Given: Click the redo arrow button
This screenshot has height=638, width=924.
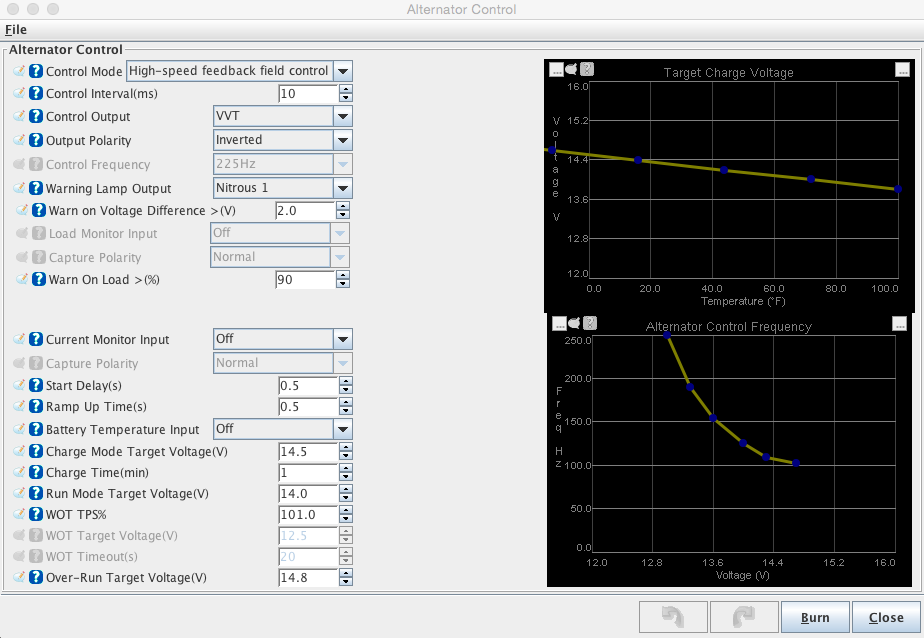Looking at the screenshot, I should [742, 617].
